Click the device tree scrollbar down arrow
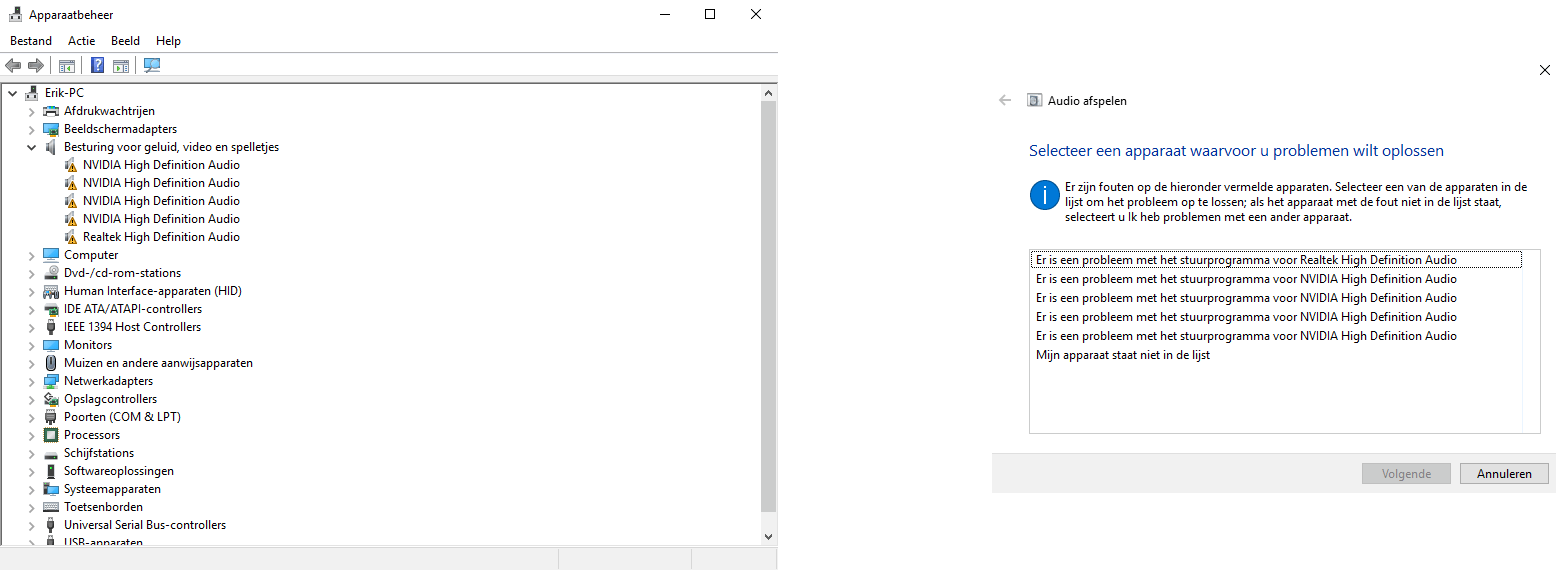Image resolution: width=1560 pixels, height=572 pixels. click(x=768, y=536)
